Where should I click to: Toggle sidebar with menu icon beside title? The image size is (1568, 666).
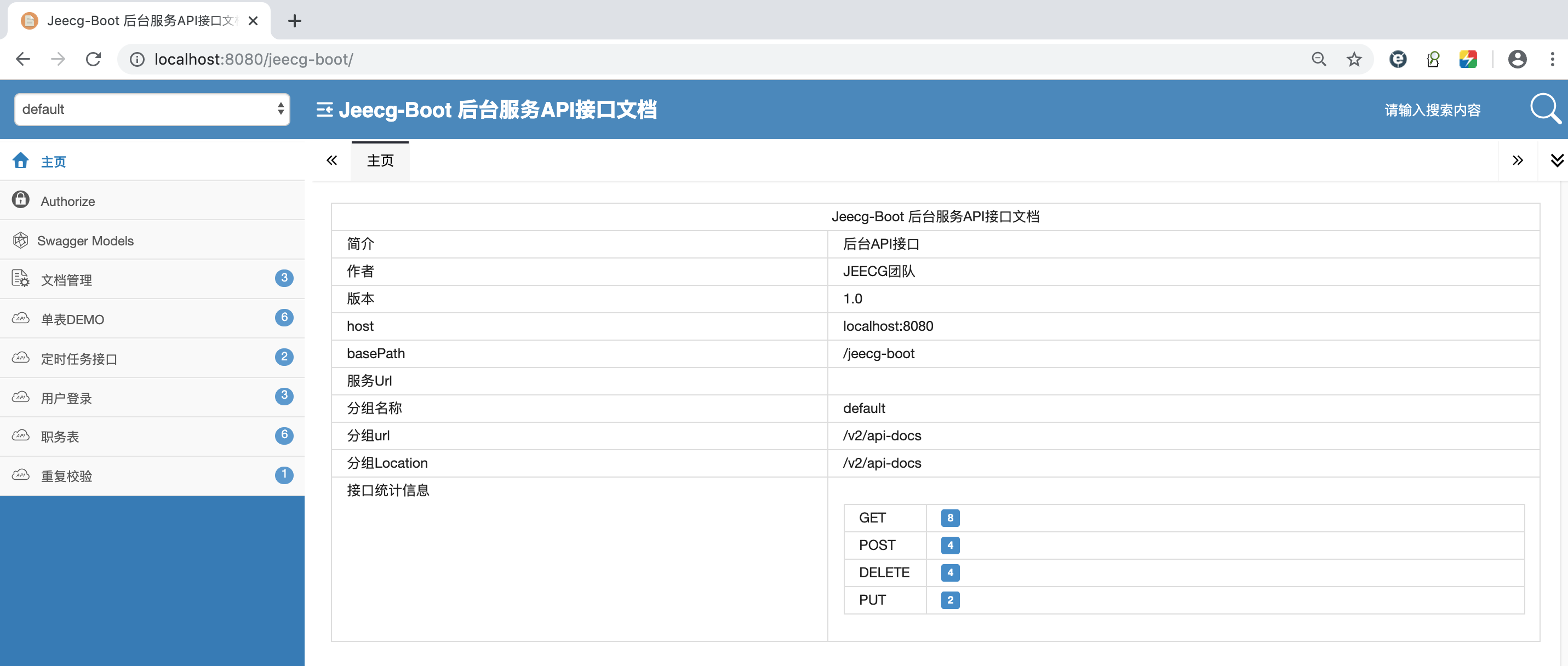[324, 110]
